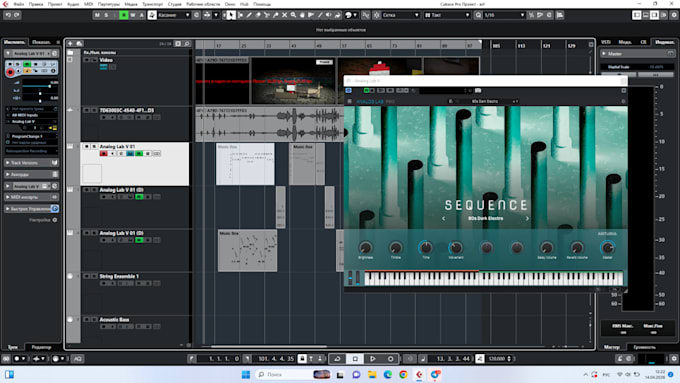Toggle the inspector record enable red button
Screen dimensions: 680x383
point(10,72)
